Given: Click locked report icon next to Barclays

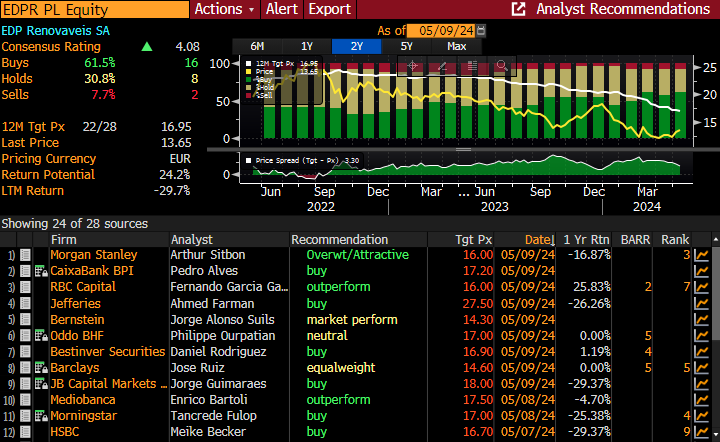Looking at the screenshot, I should coord(40,367).
